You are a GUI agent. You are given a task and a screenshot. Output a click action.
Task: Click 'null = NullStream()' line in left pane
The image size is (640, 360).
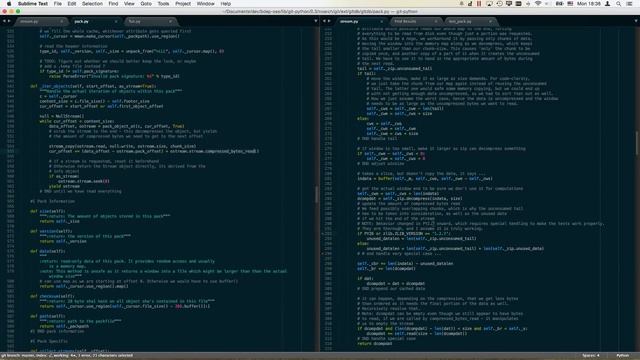point(62,116)
